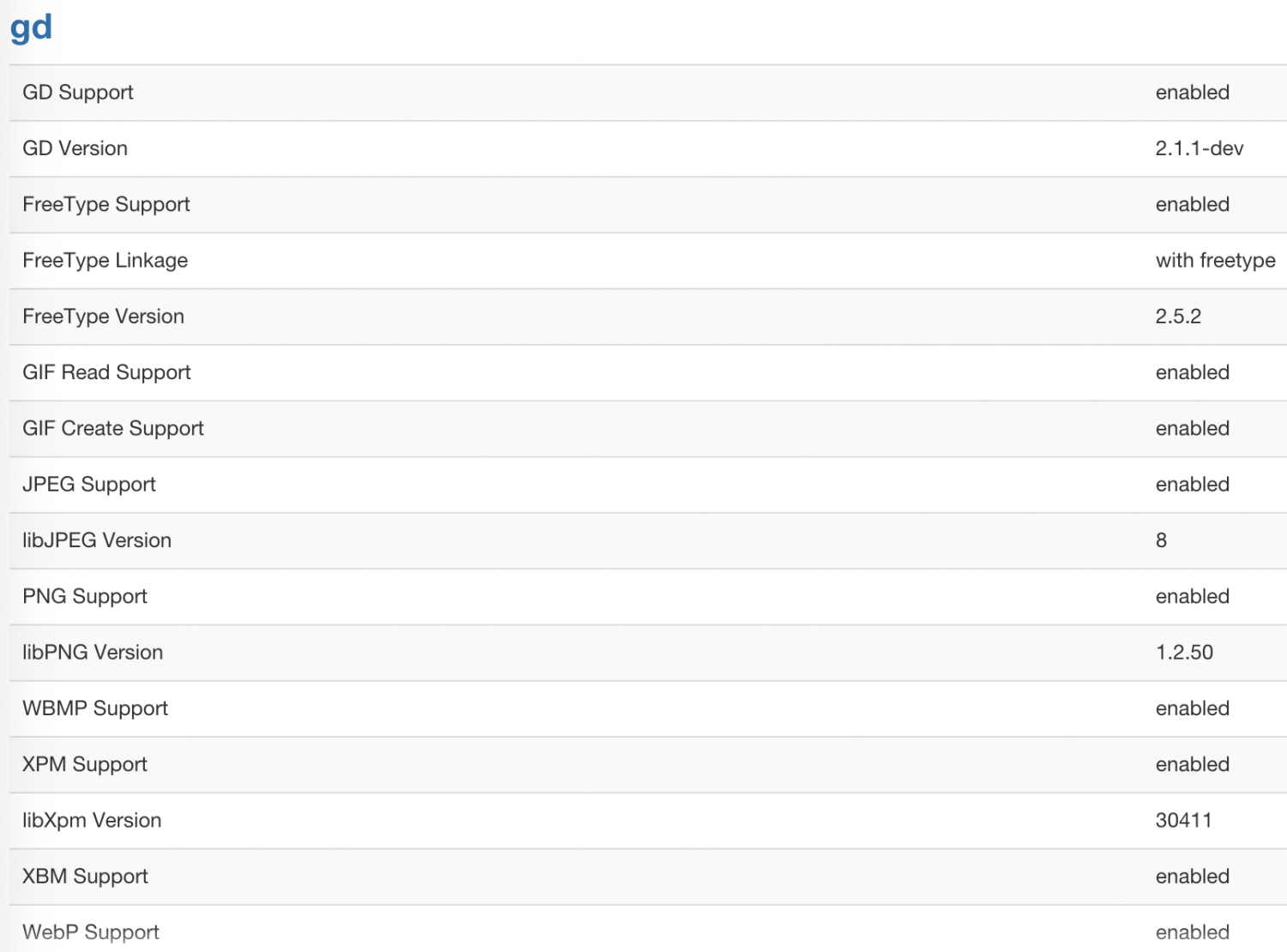Click the FreeType Linkage label
This screenshot has height=952, width=1287.
105,261
